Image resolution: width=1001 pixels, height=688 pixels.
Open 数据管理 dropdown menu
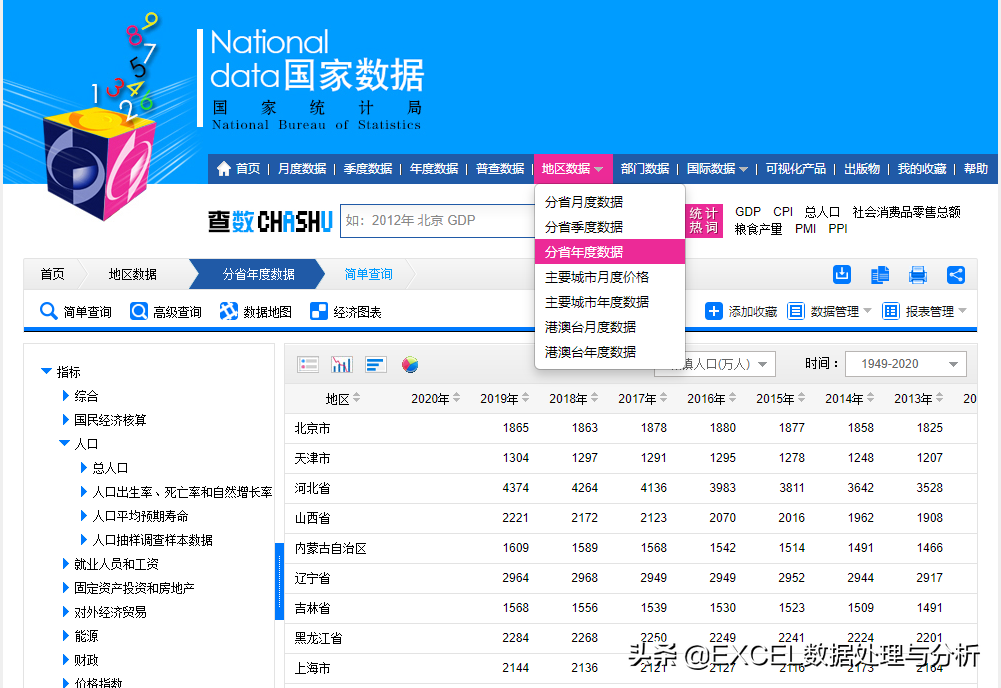[829, 311]
